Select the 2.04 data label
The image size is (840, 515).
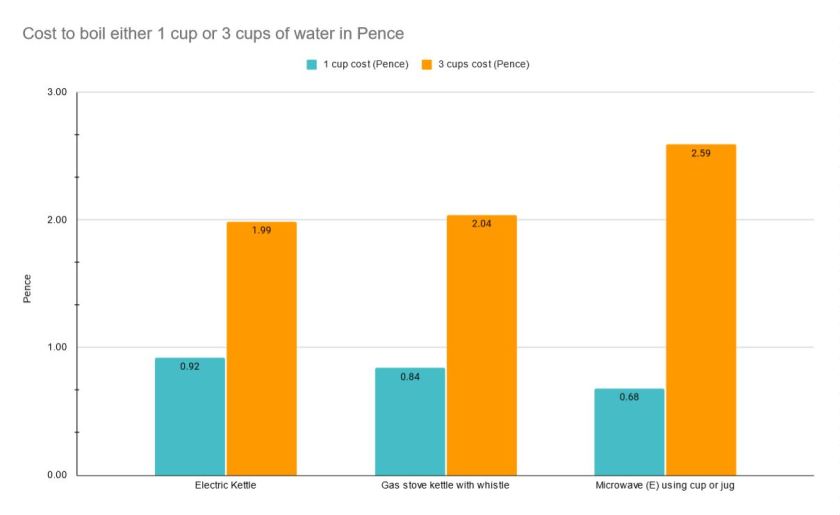pos(482,223)
